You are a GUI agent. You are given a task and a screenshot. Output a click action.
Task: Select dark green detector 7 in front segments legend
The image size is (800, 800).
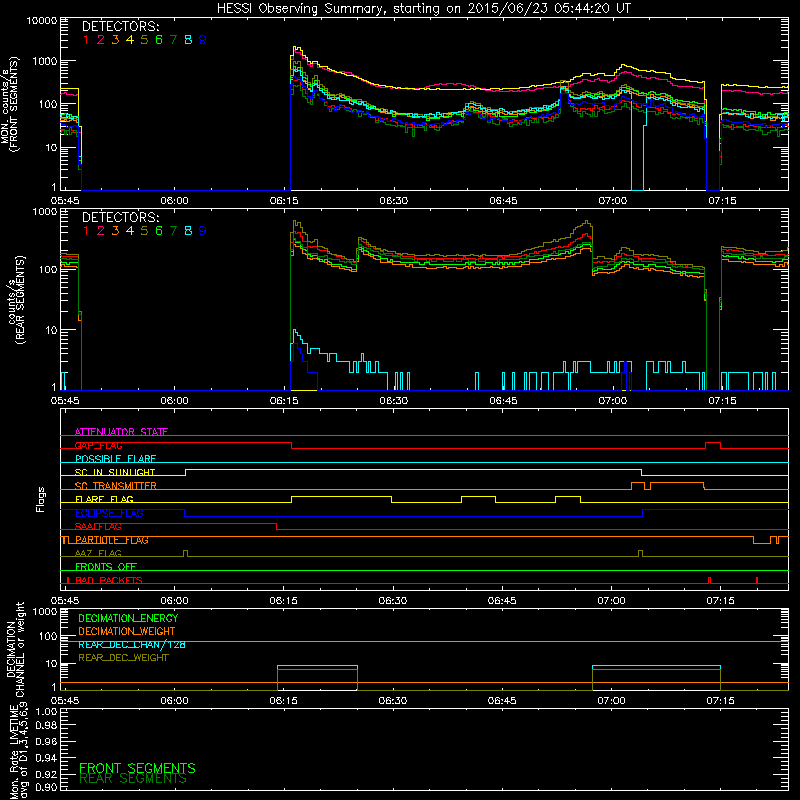coord(173,39)
